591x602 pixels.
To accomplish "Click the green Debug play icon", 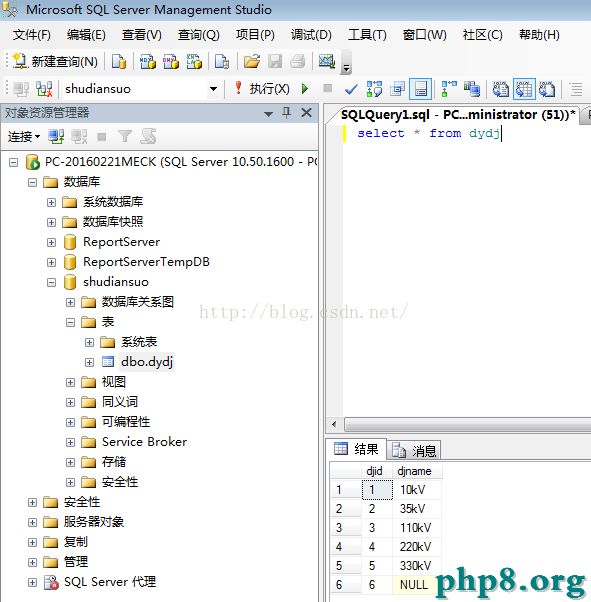I will (305, 89).
